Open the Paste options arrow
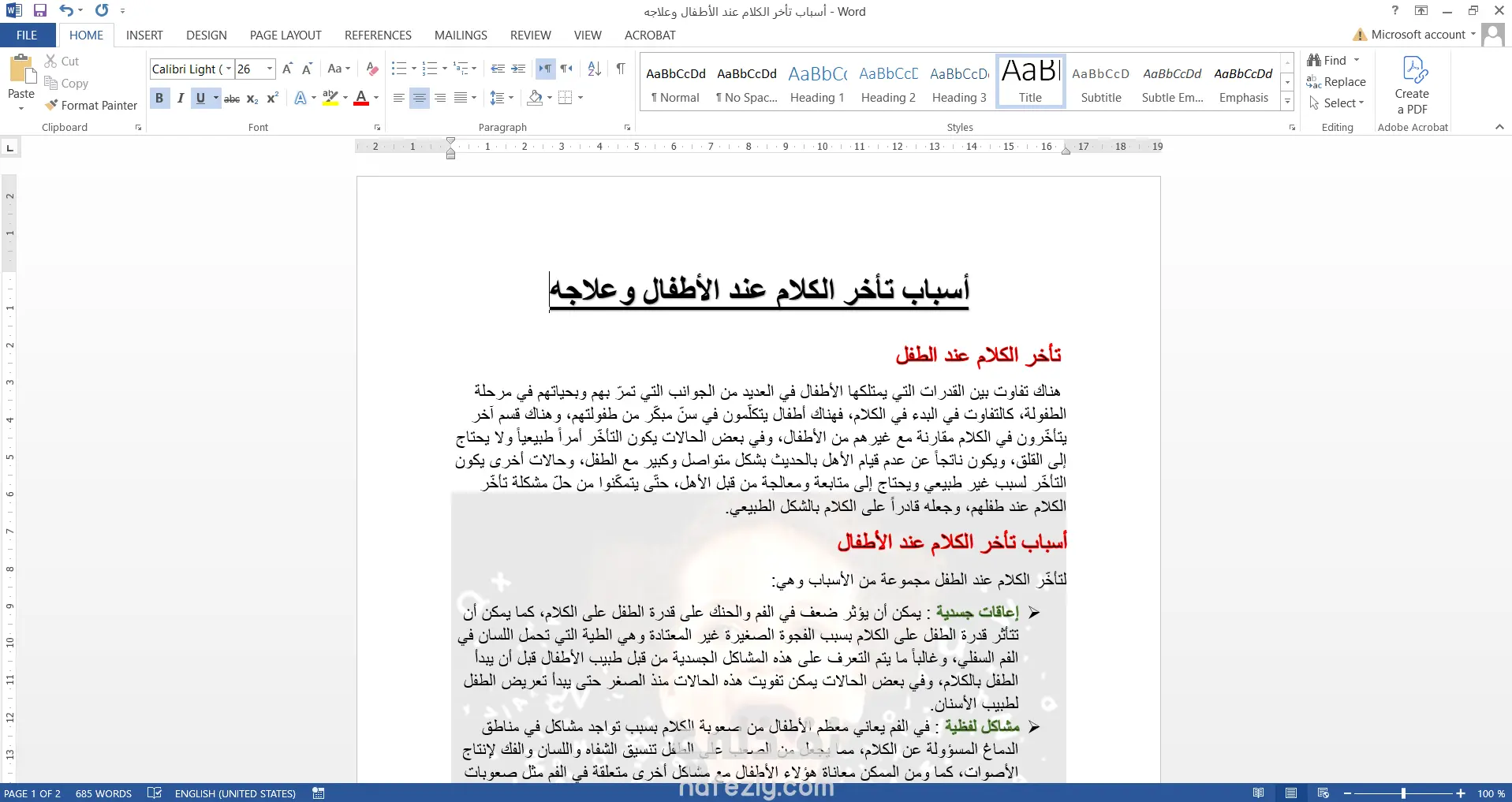This screenshot has width=1512, height=802. (21, 108)
